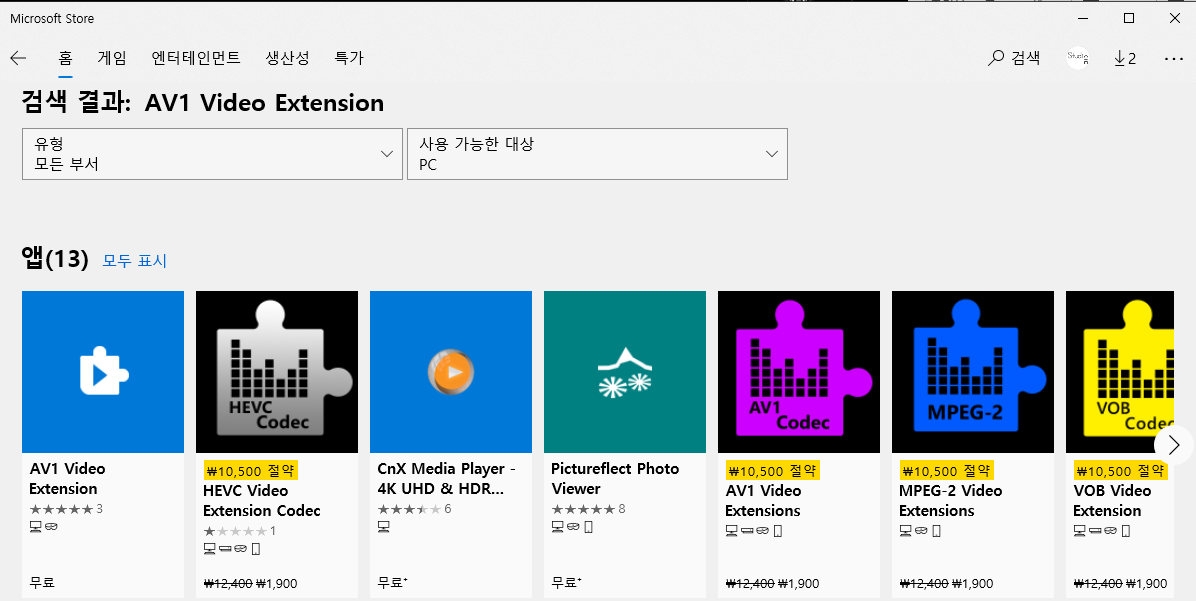1196x601 pixels.
Task: Switch to the 게임 tab
Action: pyautogui.click(x=112, y=58)
